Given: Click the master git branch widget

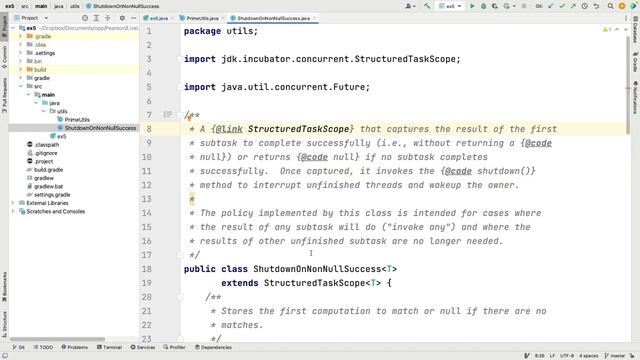Looking at the screenshot, I should (x=615, y=356).
